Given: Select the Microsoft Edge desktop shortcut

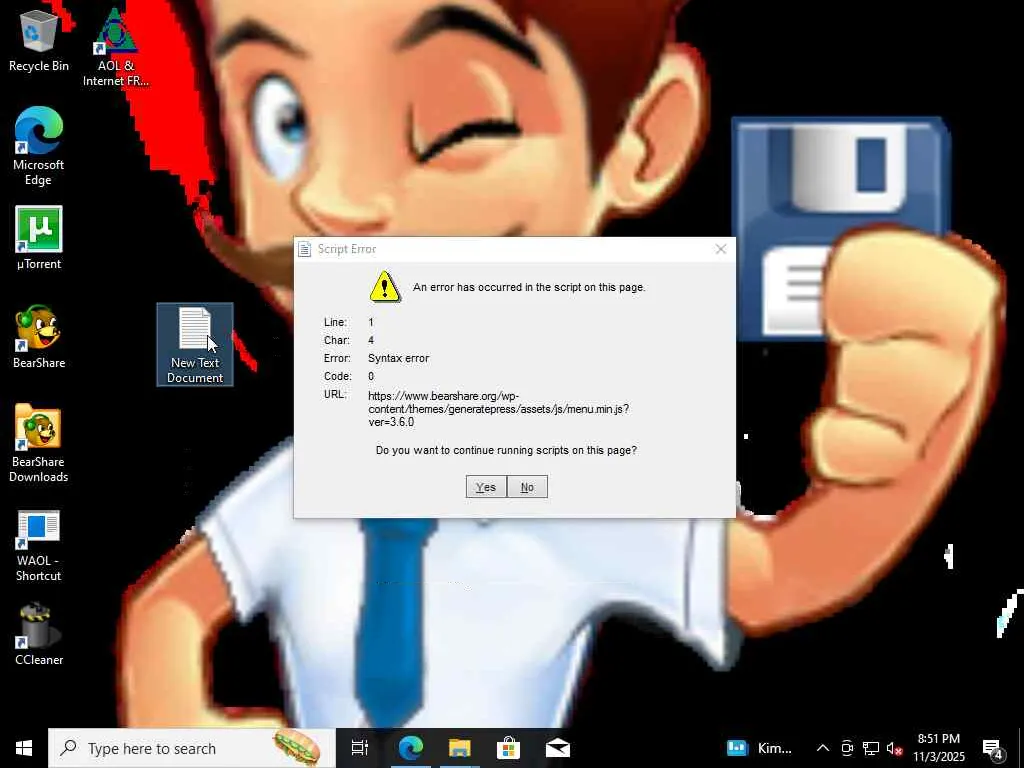Looking at the screenshot, I should click(x=39, y=146).
